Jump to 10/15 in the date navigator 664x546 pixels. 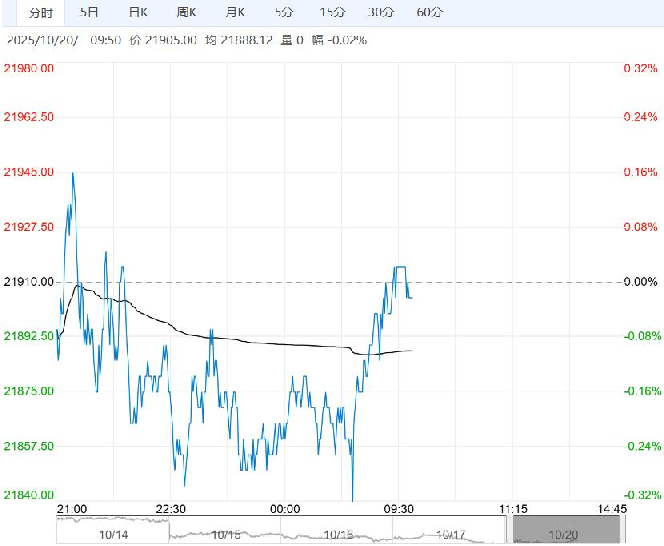[x=227, y=535]
